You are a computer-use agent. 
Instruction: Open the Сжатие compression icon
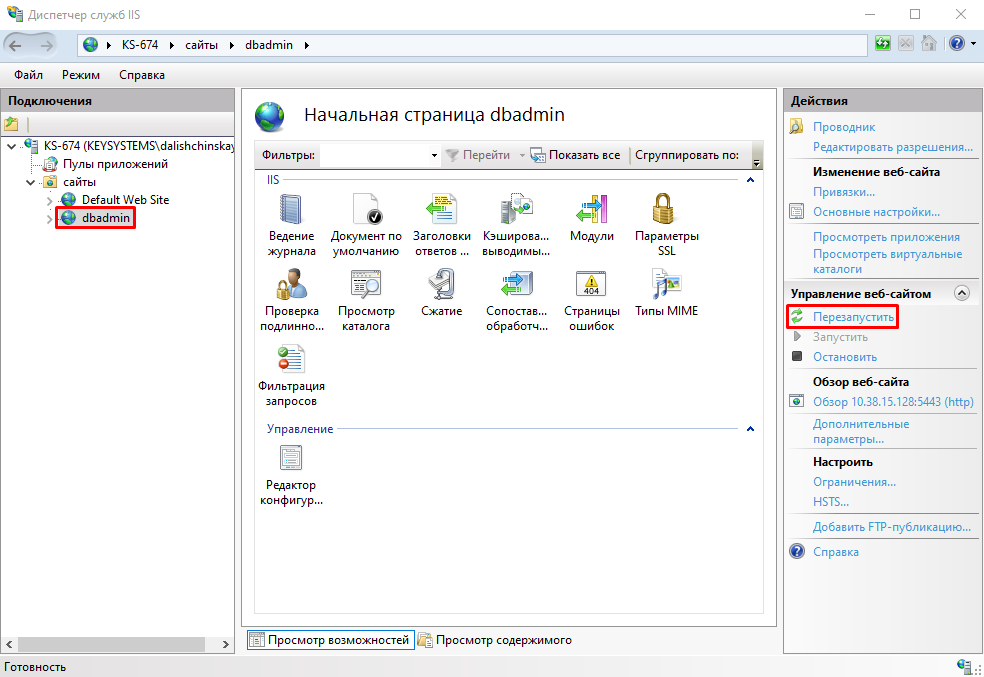tap(441, 286)
